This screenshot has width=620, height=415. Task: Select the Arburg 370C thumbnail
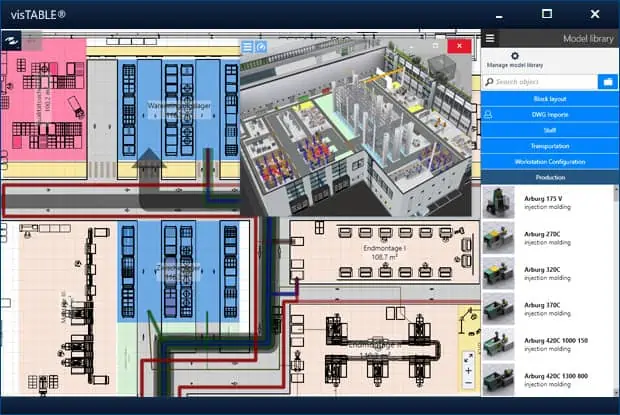coord(498,309)
